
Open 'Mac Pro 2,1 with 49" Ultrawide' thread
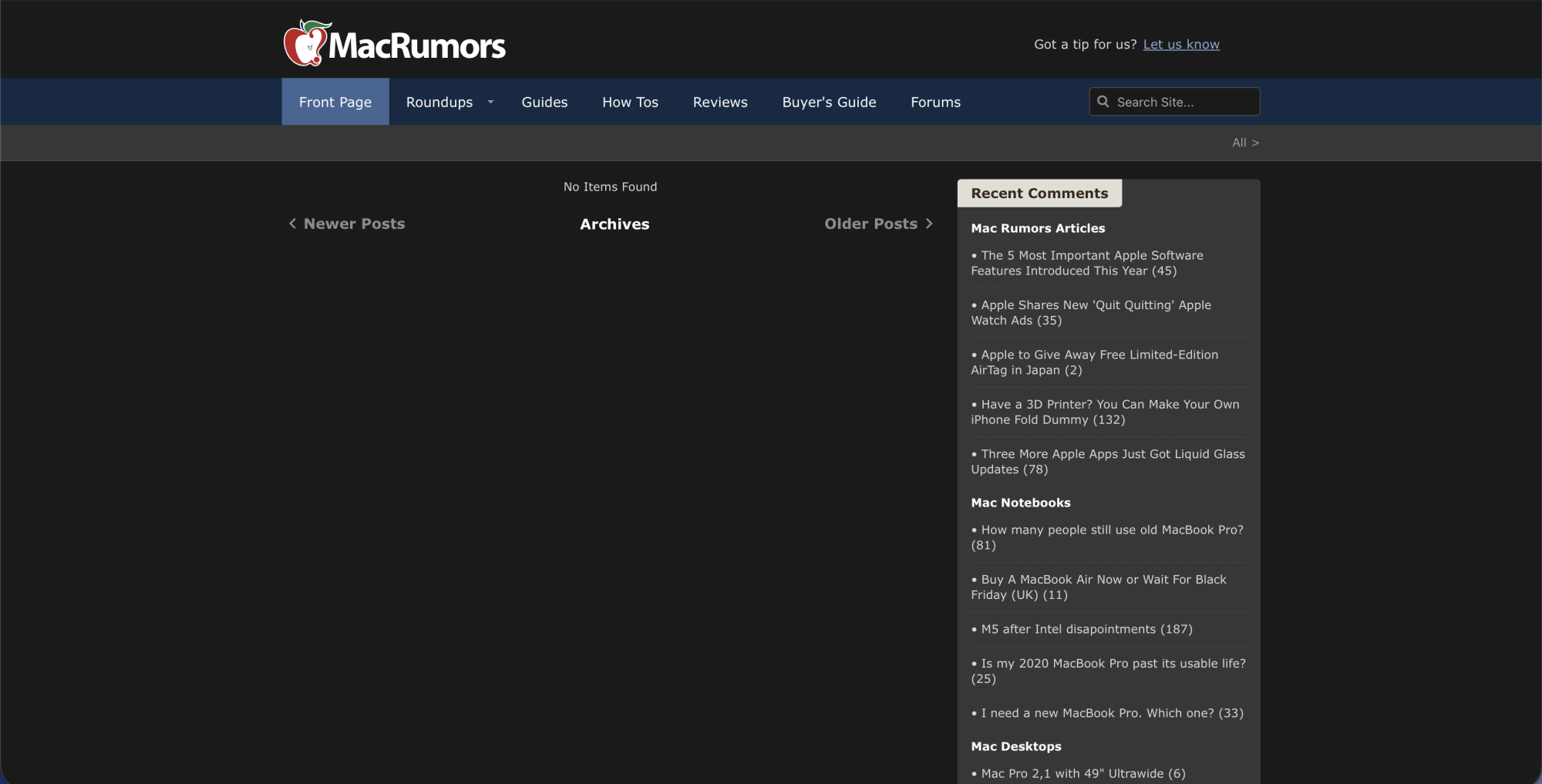[x=1079, y=773]
